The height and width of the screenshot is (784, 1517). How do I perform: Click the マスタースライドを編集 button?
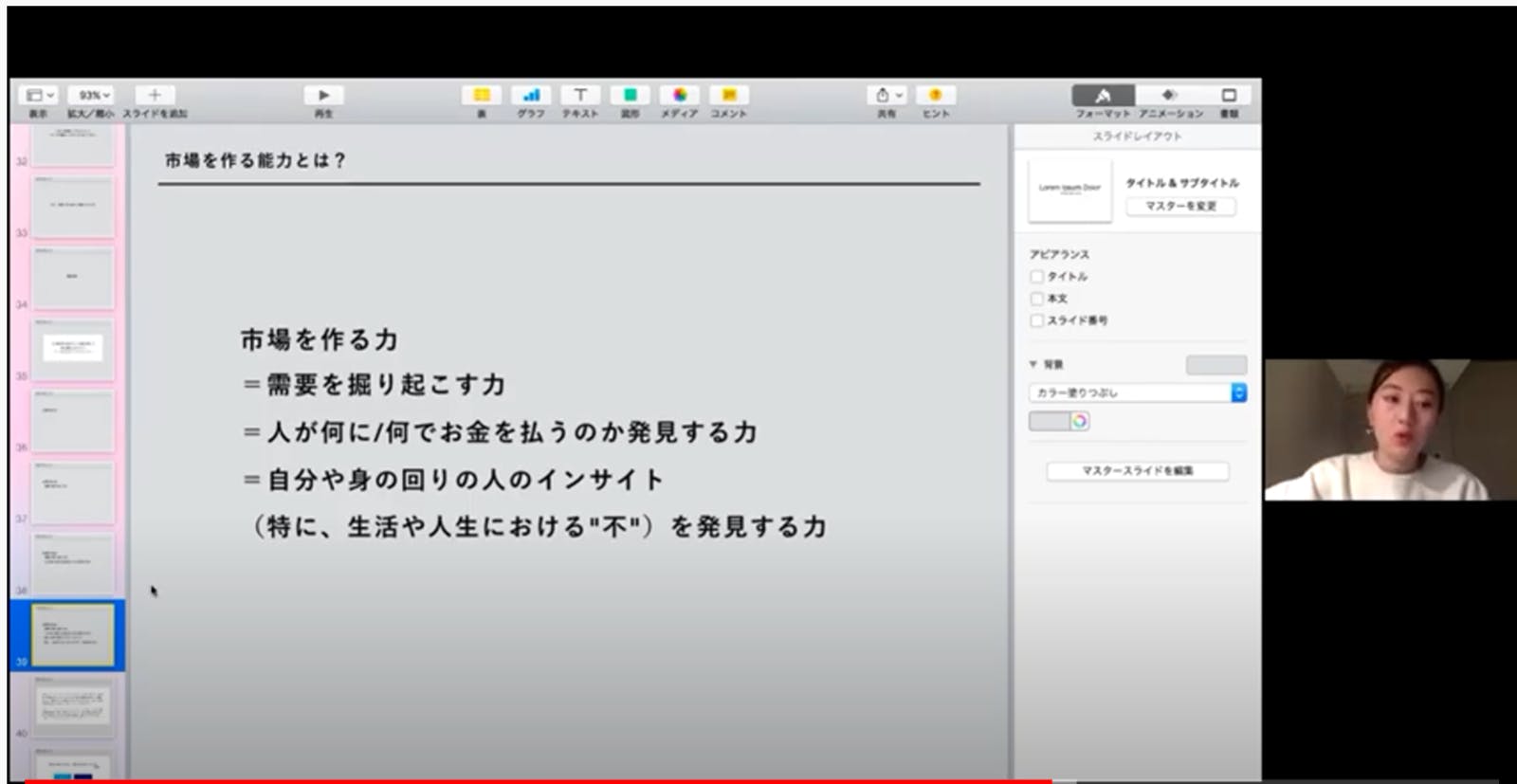(x=1138, y=470)
